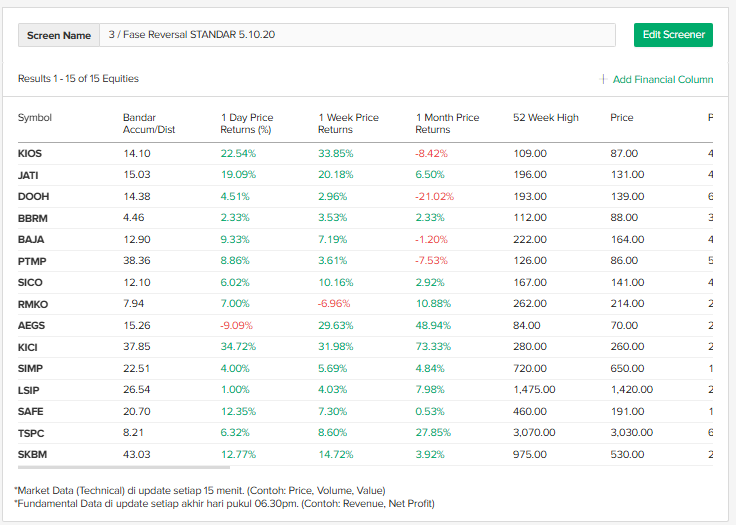Open the KICI stock symbol

click(28, 347)
